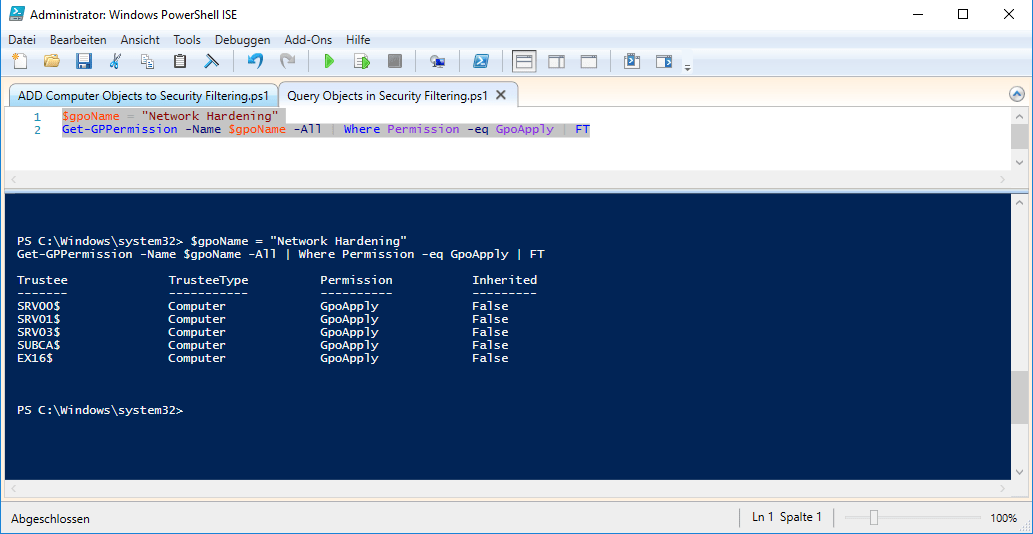Launch PowerShell in a separate window
This screenshot has width=1033, height=534.
(x=481, y=62)
